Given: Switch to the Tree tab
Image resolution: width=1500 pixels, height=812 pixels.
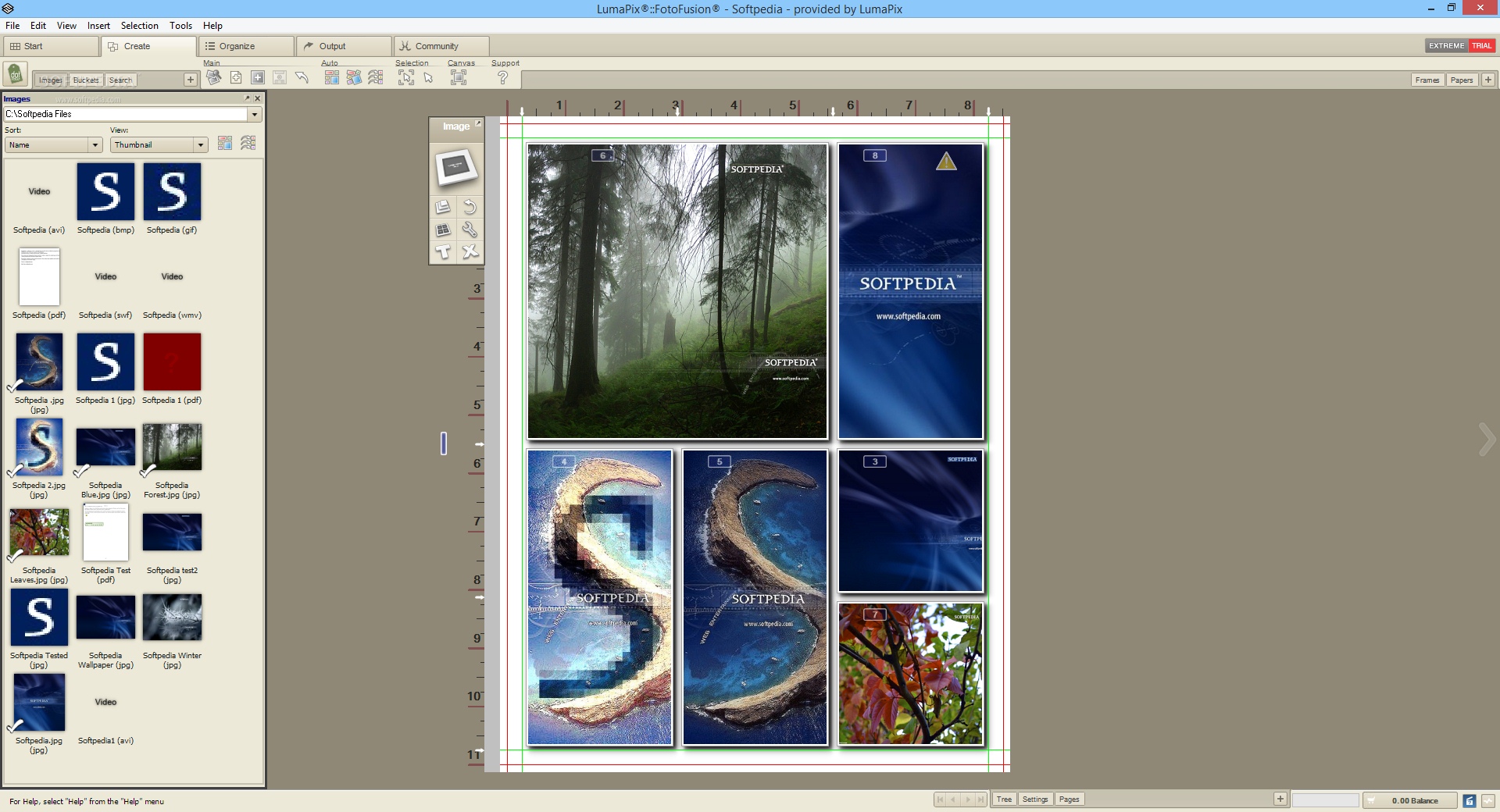Looking at the screenshot, I should click(1004, 799).
